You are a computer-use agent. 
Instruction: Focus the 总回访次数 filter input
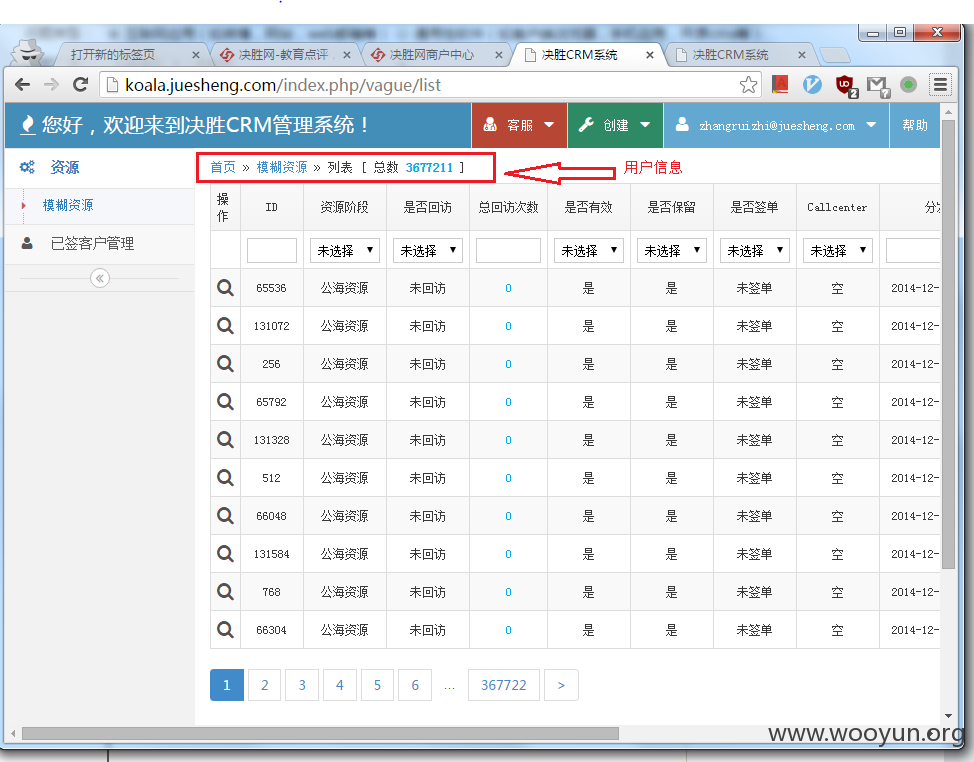(x=508, y=250)
